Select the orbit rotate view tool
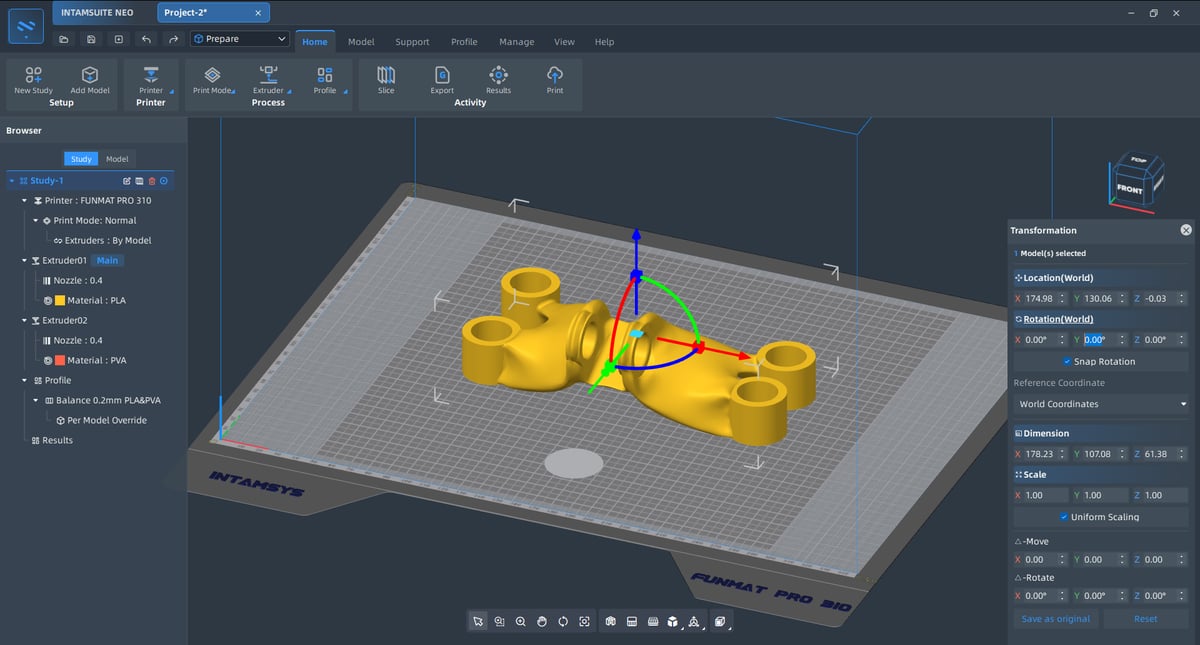This screenshot has width=1200, height=645. (x=563, y=621)
